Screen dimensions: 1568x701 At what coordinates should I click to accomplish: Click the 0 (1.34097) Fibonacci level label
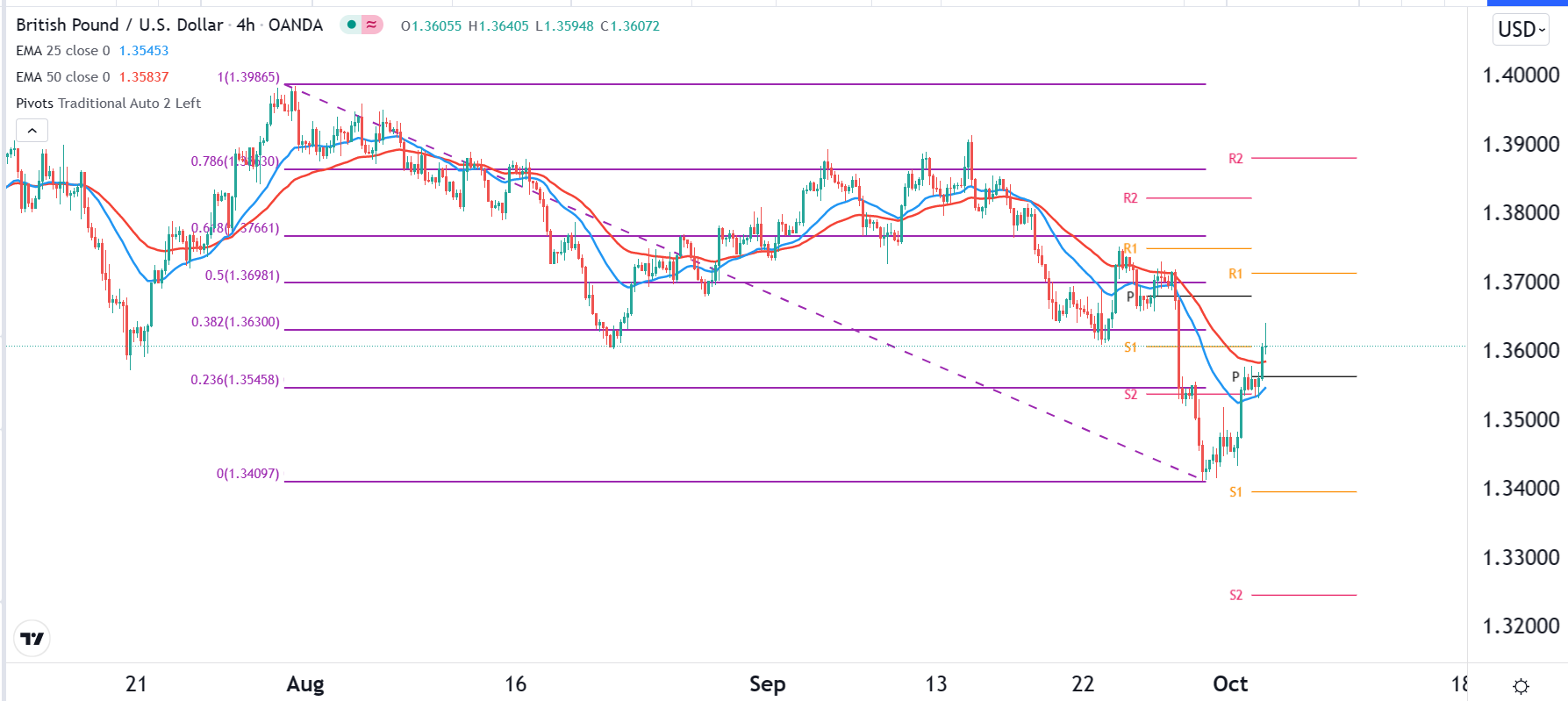(x=247, y=474)
